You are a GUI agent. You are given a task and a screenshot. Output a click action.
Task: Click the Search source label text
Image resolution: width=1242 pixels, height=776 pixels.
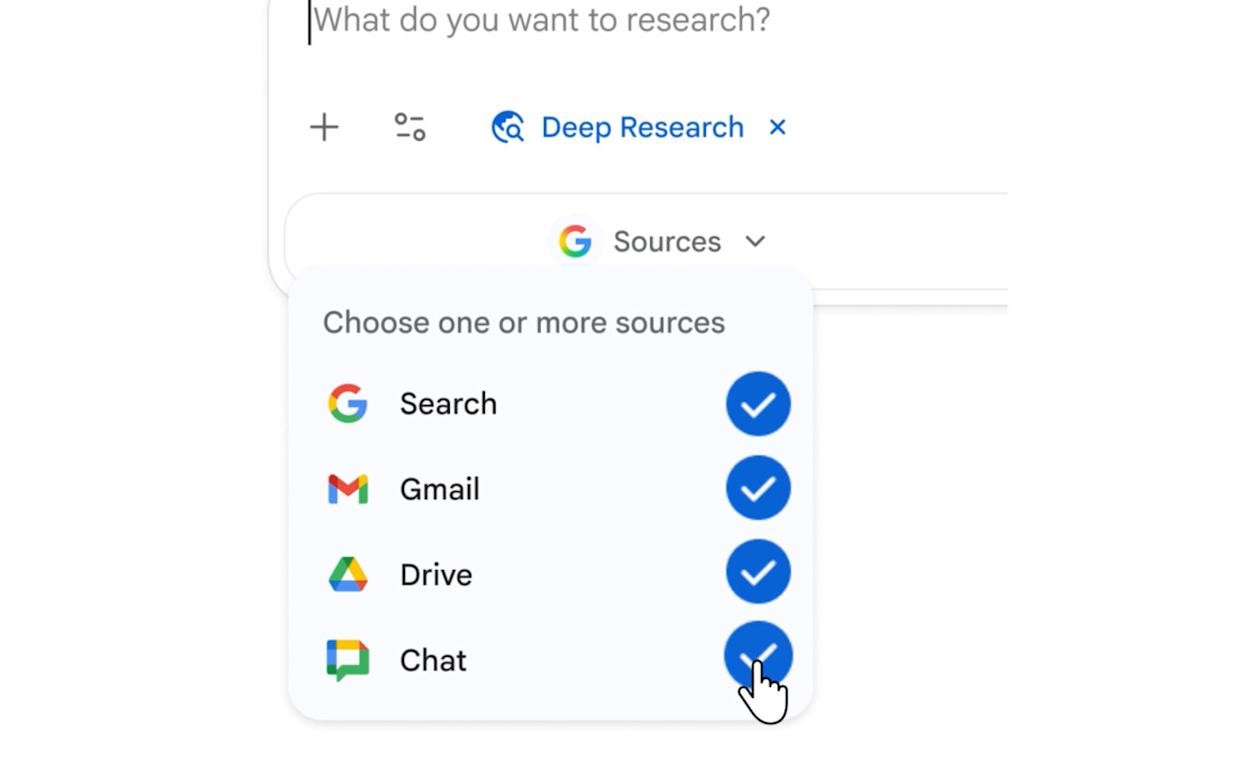448,403
